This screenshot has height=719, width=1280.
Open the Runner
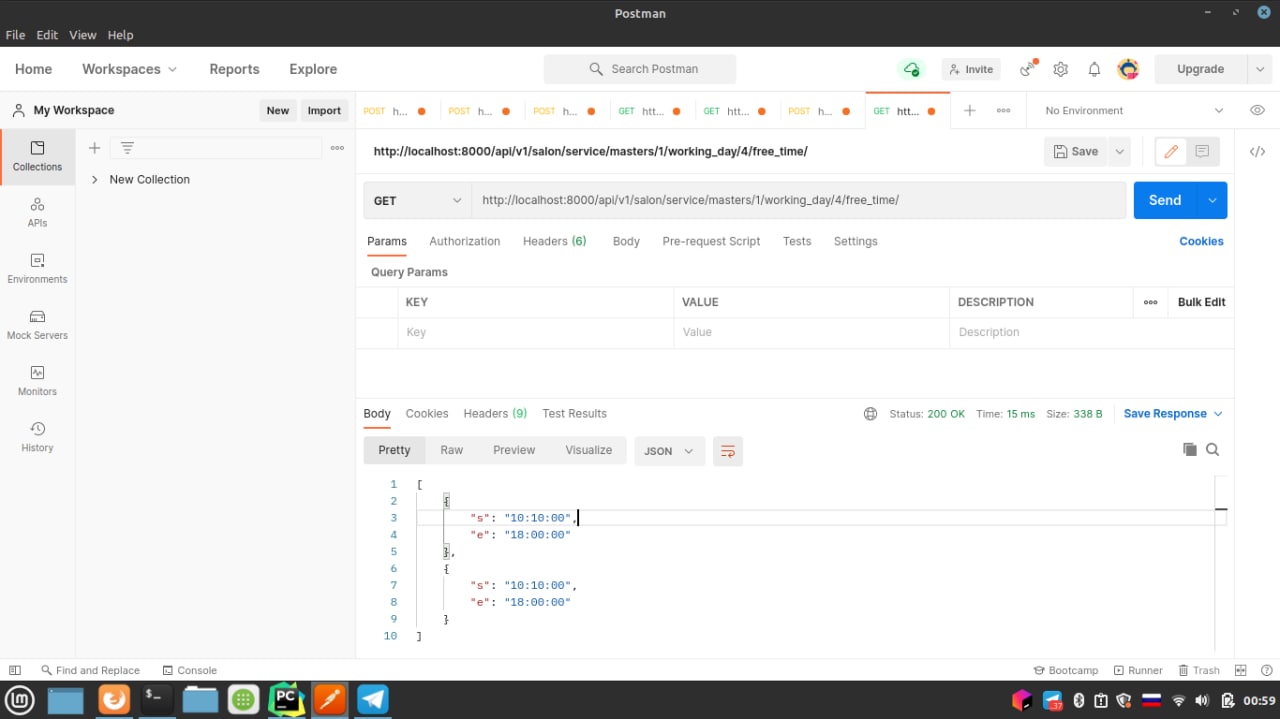[x=1137, y=670]
